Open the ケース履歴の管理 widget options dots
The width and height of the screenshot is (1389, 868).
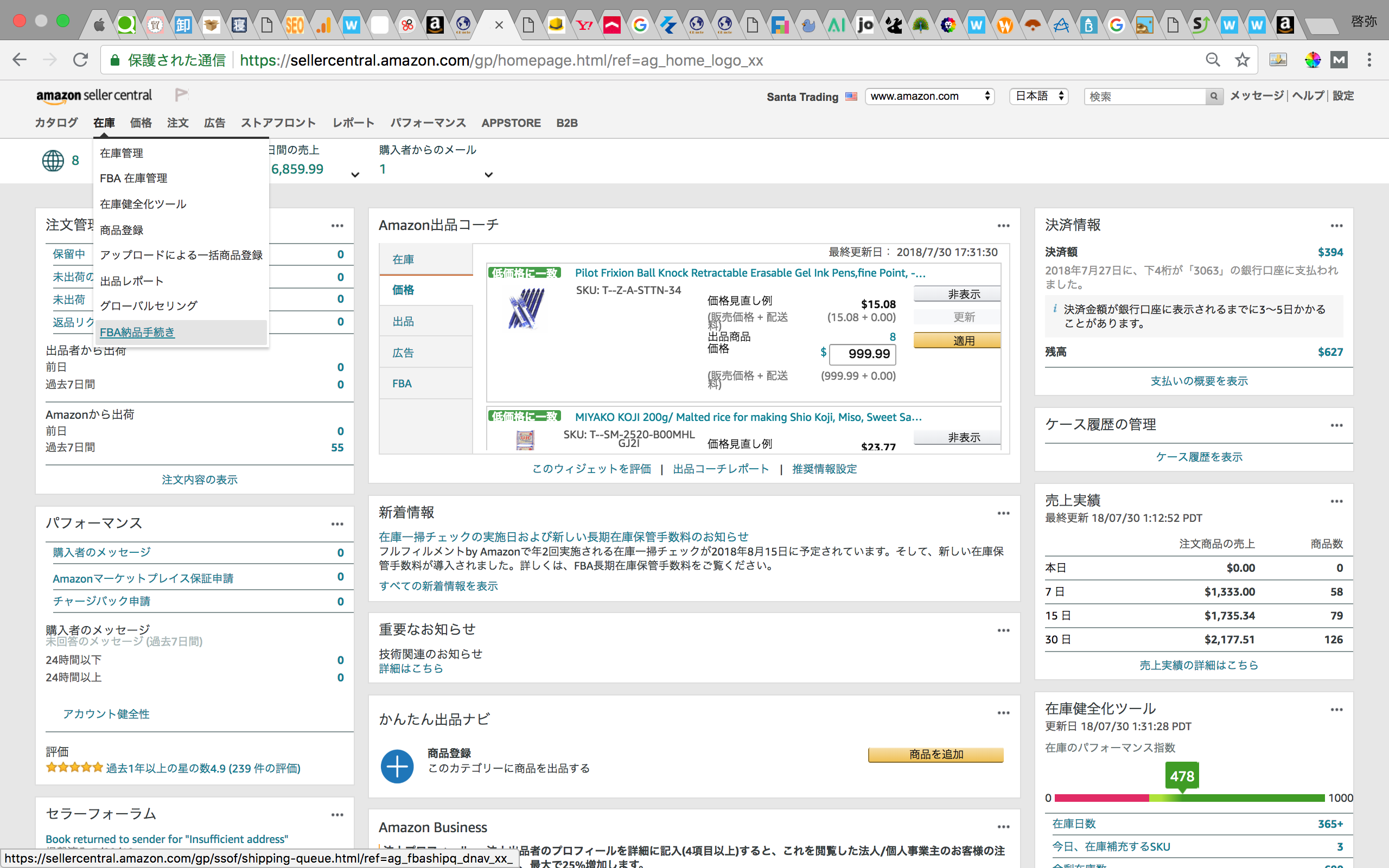[x=1337, y=425]
